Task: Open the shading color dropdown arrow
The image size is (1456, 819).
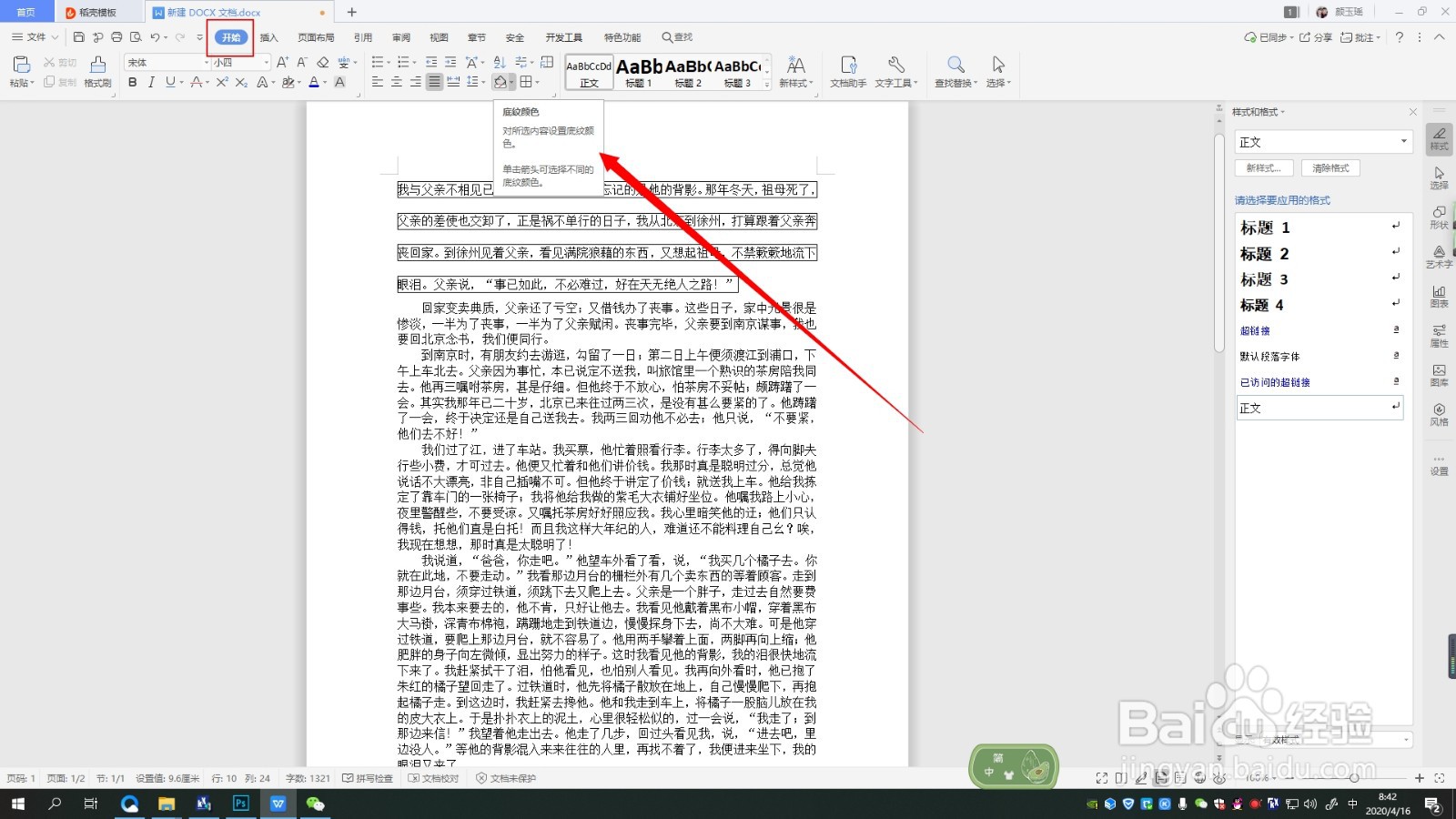Action: click(x=511, y=82)
